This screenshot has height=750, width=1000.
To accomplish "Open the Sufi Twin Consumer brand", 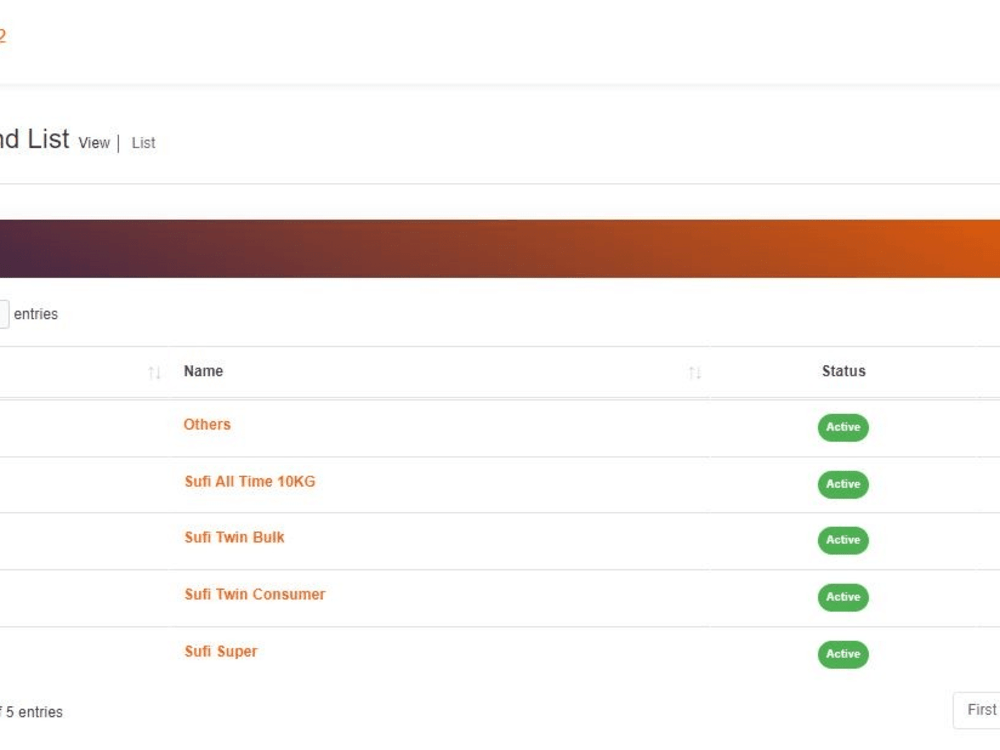I will (254, 594).
